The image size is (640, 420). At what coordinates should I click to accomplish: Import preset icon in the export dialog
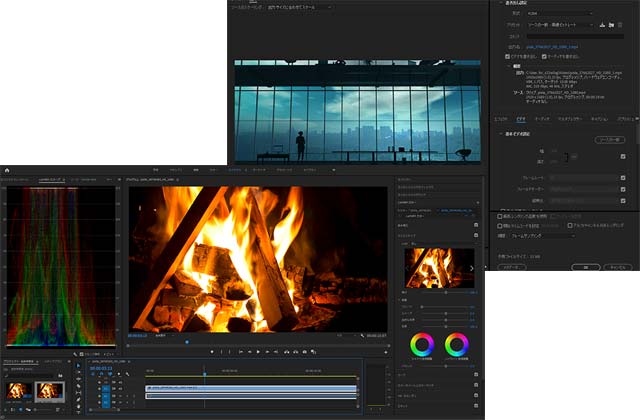611,25
